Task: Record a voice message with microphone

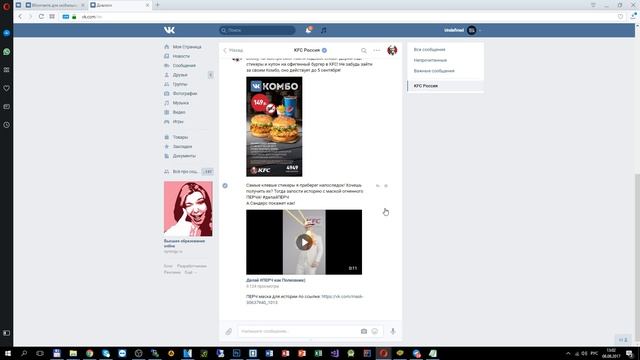Action: pyautogui.click(x=393, y=331)
